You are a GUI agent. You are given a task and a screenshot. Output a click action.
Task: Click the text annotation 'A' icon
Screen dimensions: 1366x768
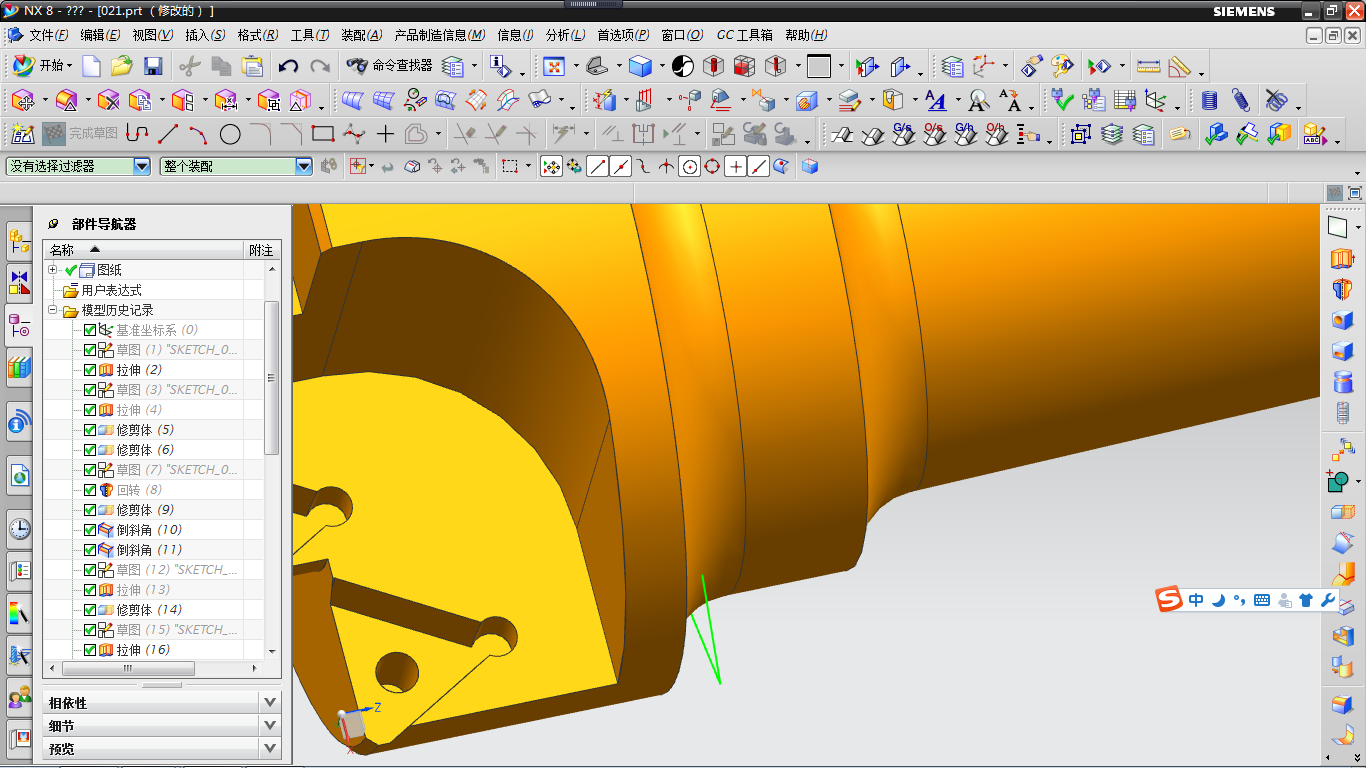pos(935,100)
